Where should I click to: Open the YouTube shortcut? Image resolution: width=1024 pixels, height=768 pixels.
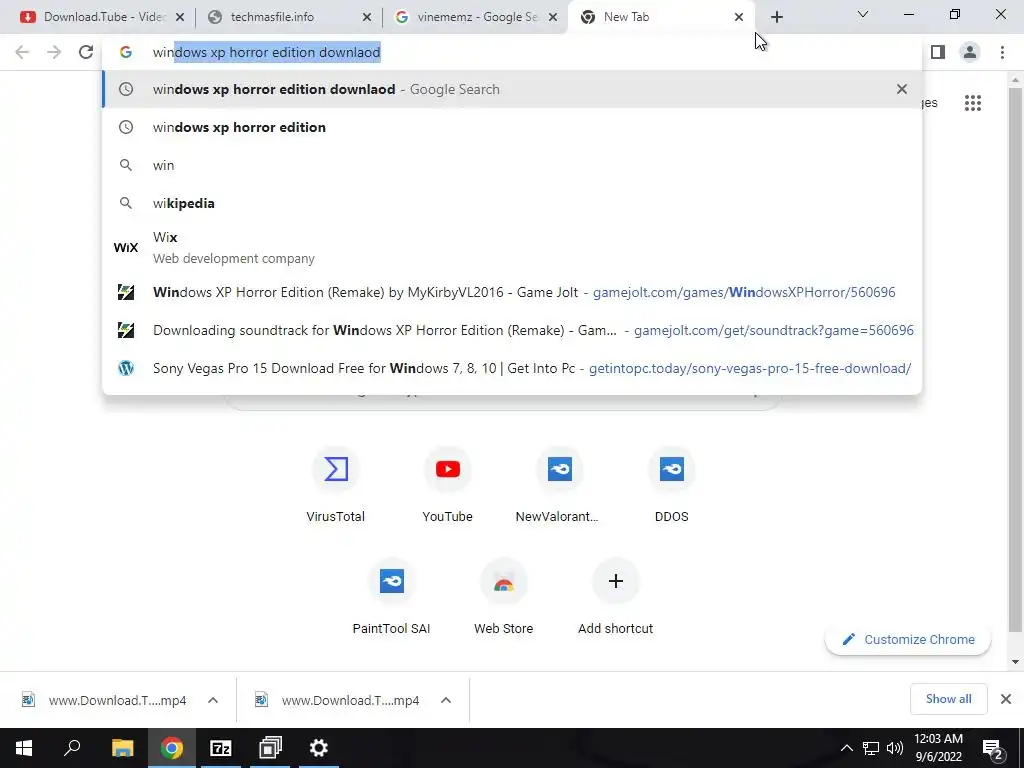tap(447, 485)
